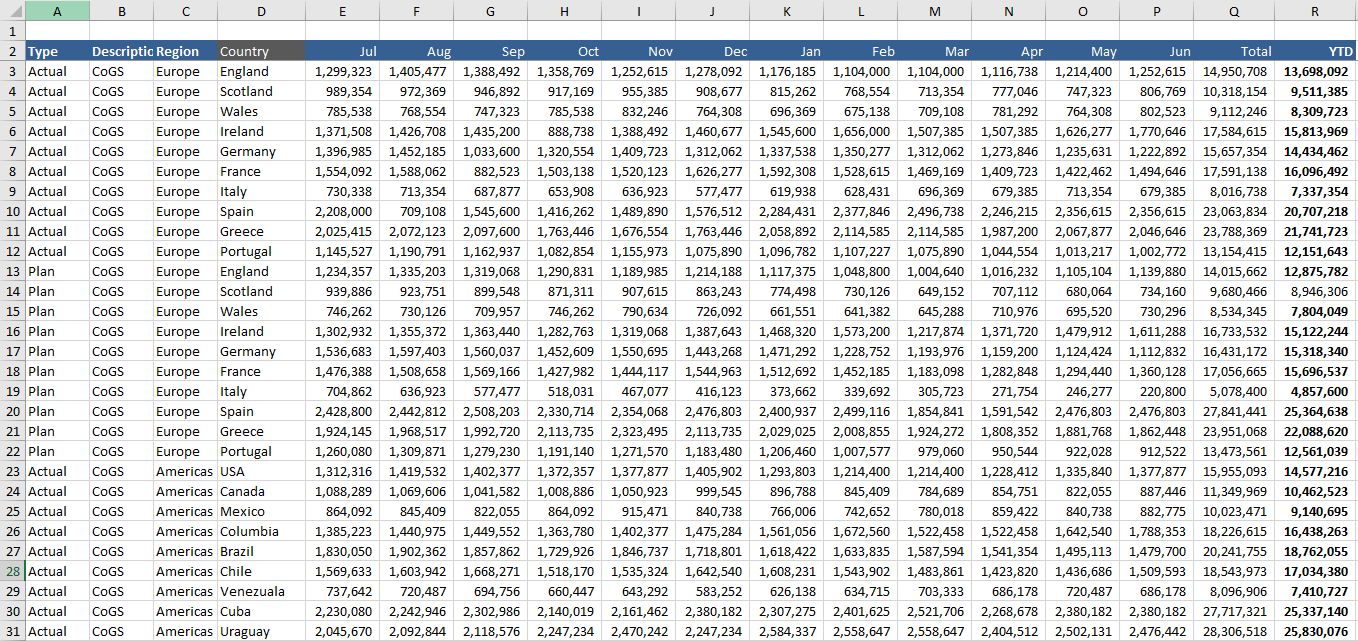The height and width of the screenshot is (641, 1358).
Task: Click Chile Total value 18,543,973
Action: pyautogui.click(x=1234, y=571)
